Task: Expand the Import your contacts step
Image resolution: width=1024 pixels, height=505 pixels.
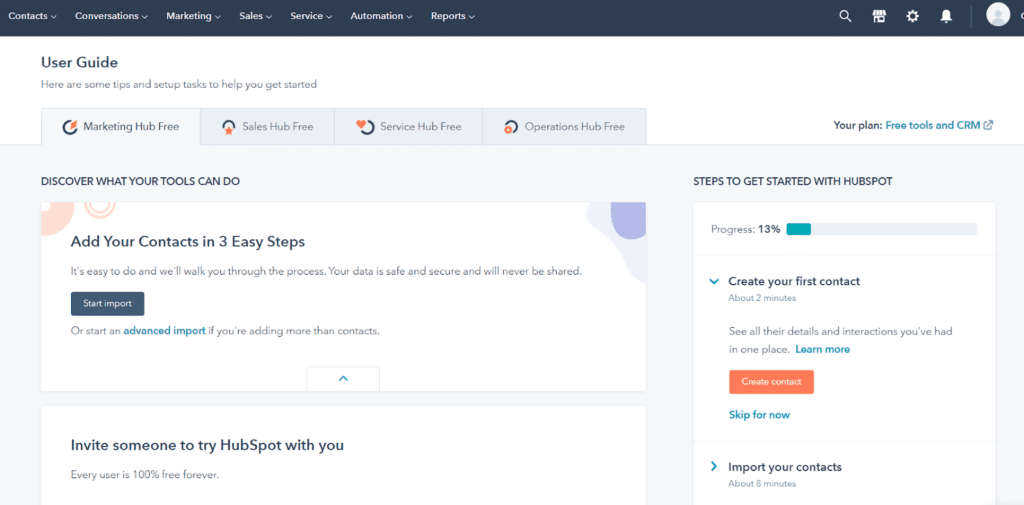Action: [714, 466]
